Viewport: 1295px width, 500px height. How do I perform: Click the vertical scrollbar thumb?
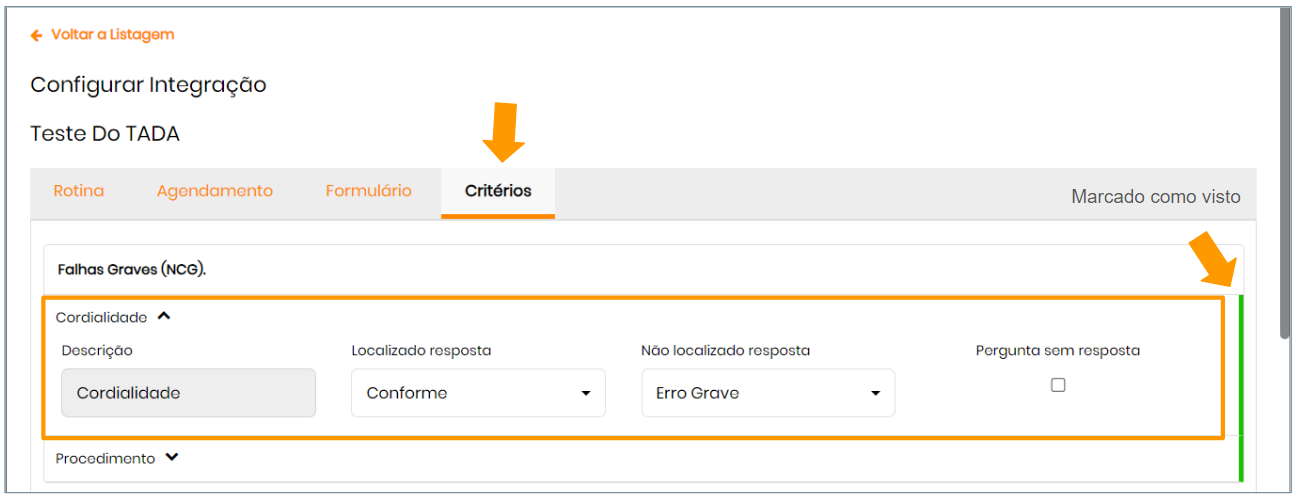[x=1285, y=170]
